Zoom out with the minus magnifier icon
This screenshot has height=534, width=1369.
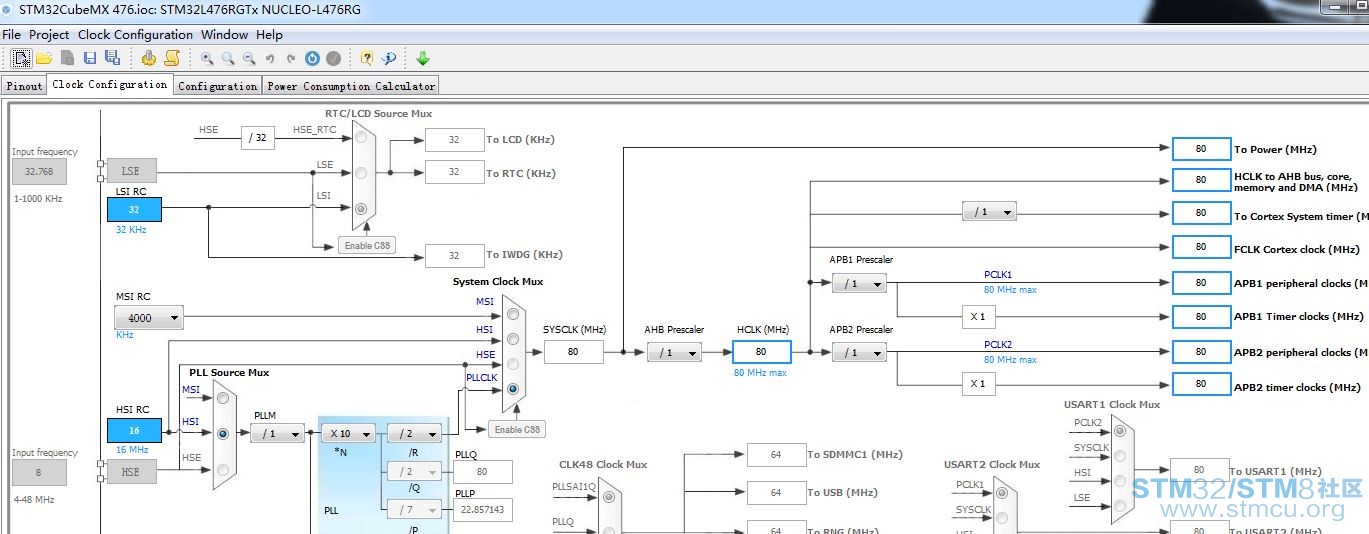click(249, 58)
